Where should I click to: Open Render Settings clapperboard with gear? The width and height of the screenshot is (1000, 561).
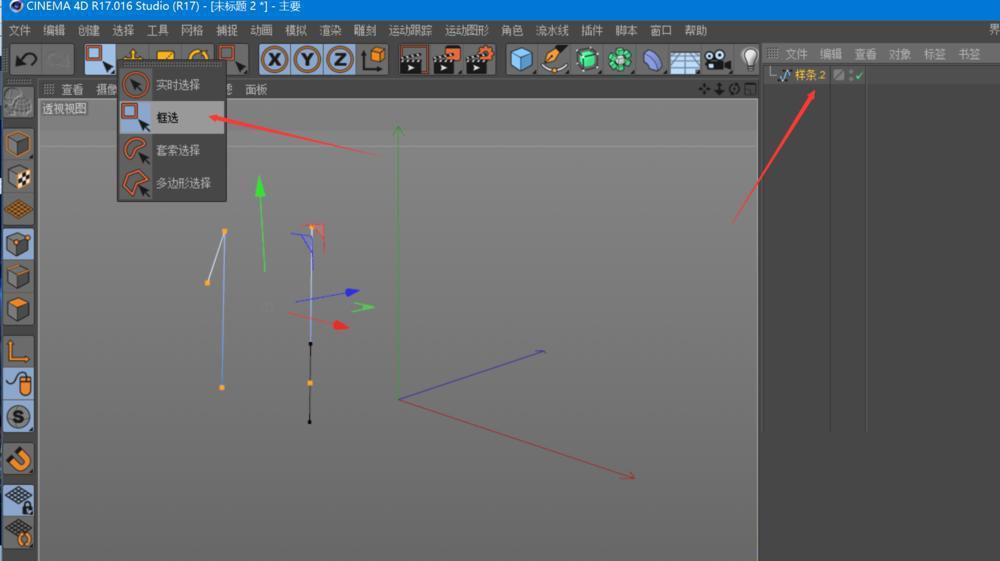[x=480, y=60]
